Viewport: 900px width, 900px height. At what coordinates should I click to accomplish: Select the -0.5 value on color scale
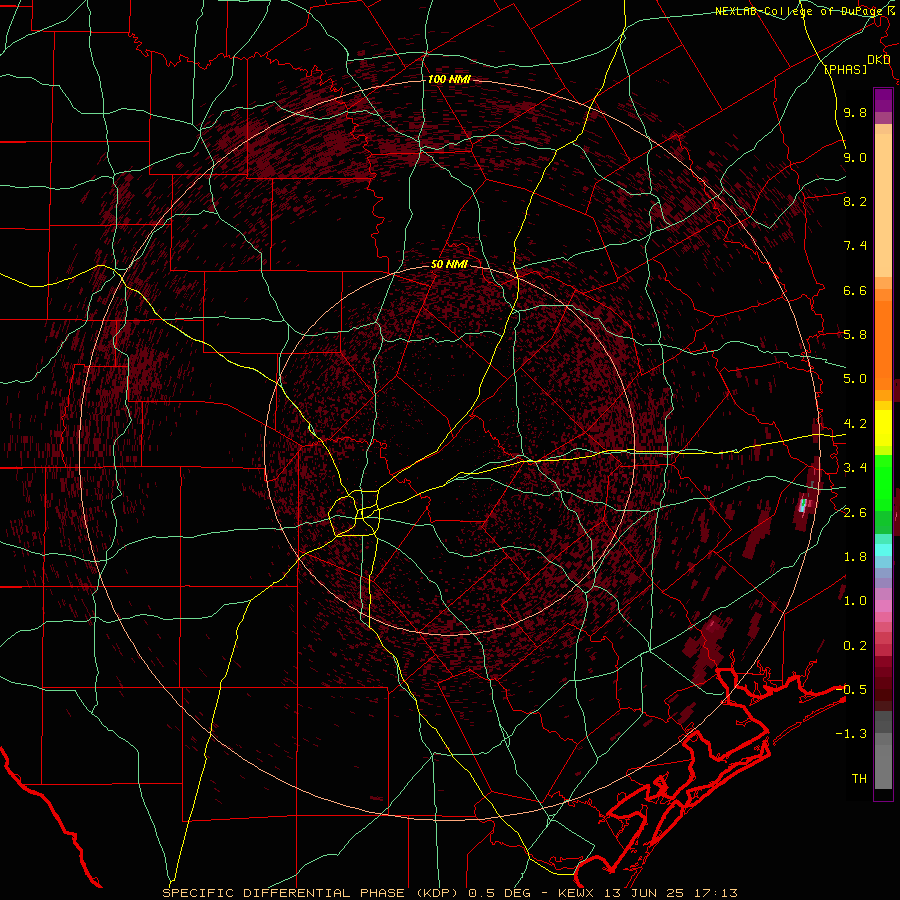point(852,690)
